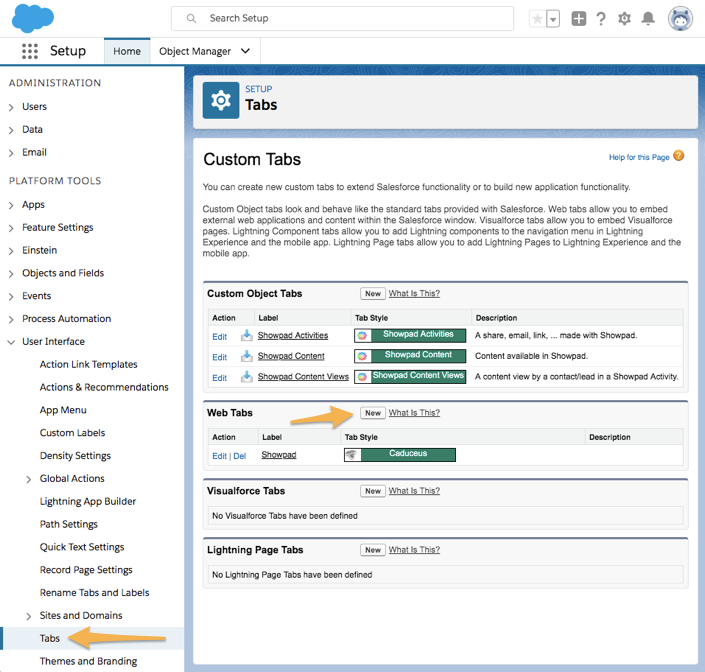
Task: Open Help for this Page link
Action: coord(639,157)
